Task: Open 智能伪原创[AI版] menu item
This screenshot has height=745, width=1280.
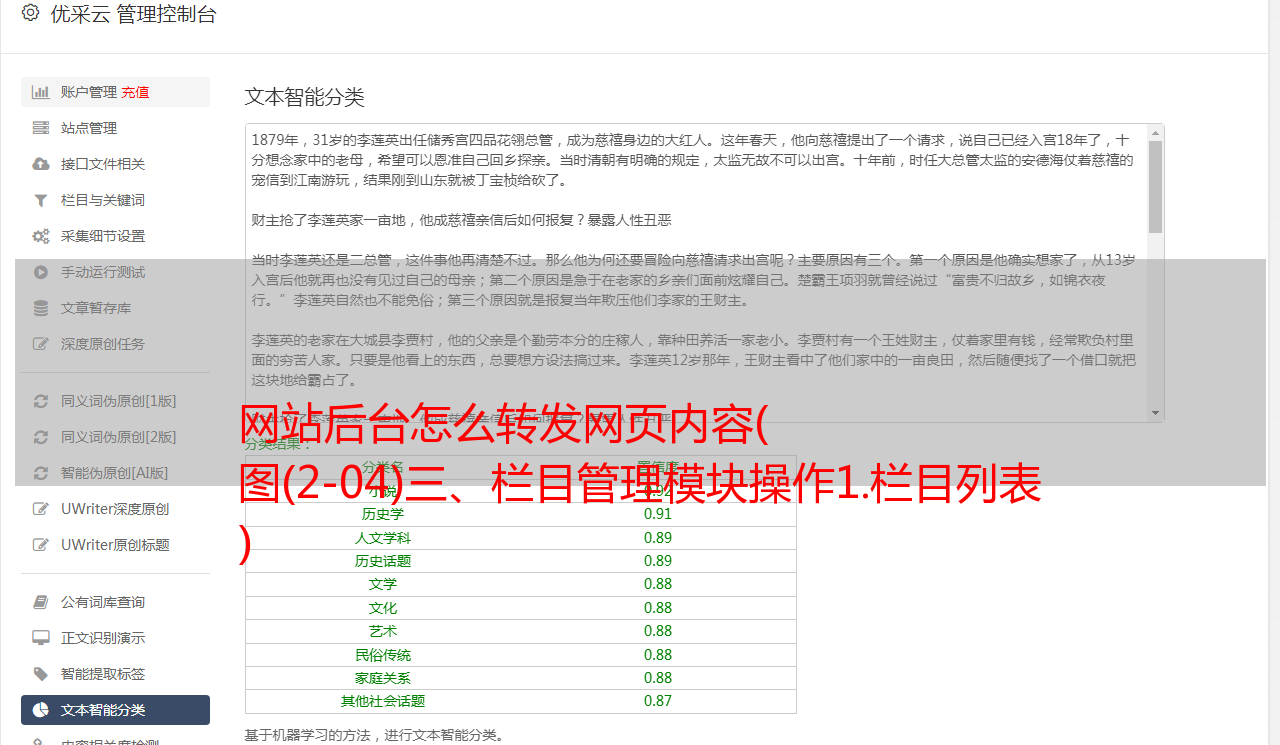Action: 115,473
